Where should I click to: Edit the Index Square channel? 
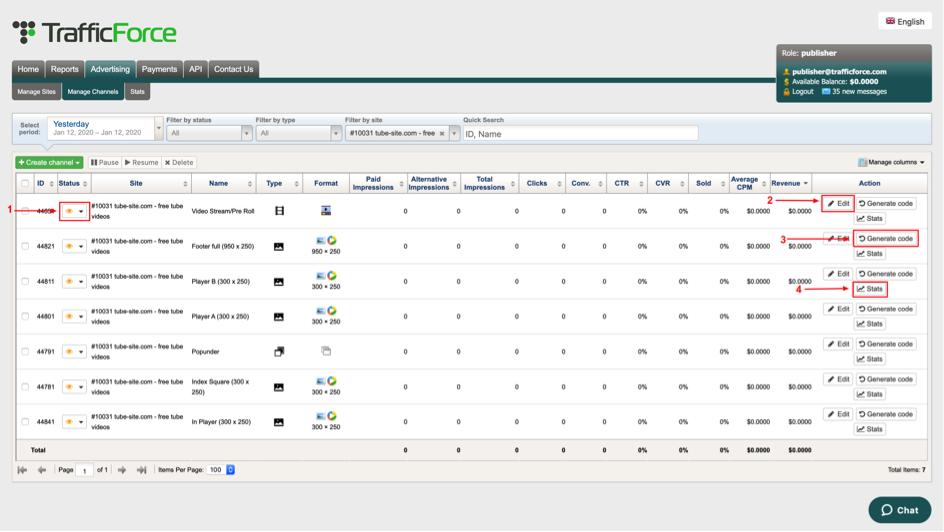click(838, 379)
